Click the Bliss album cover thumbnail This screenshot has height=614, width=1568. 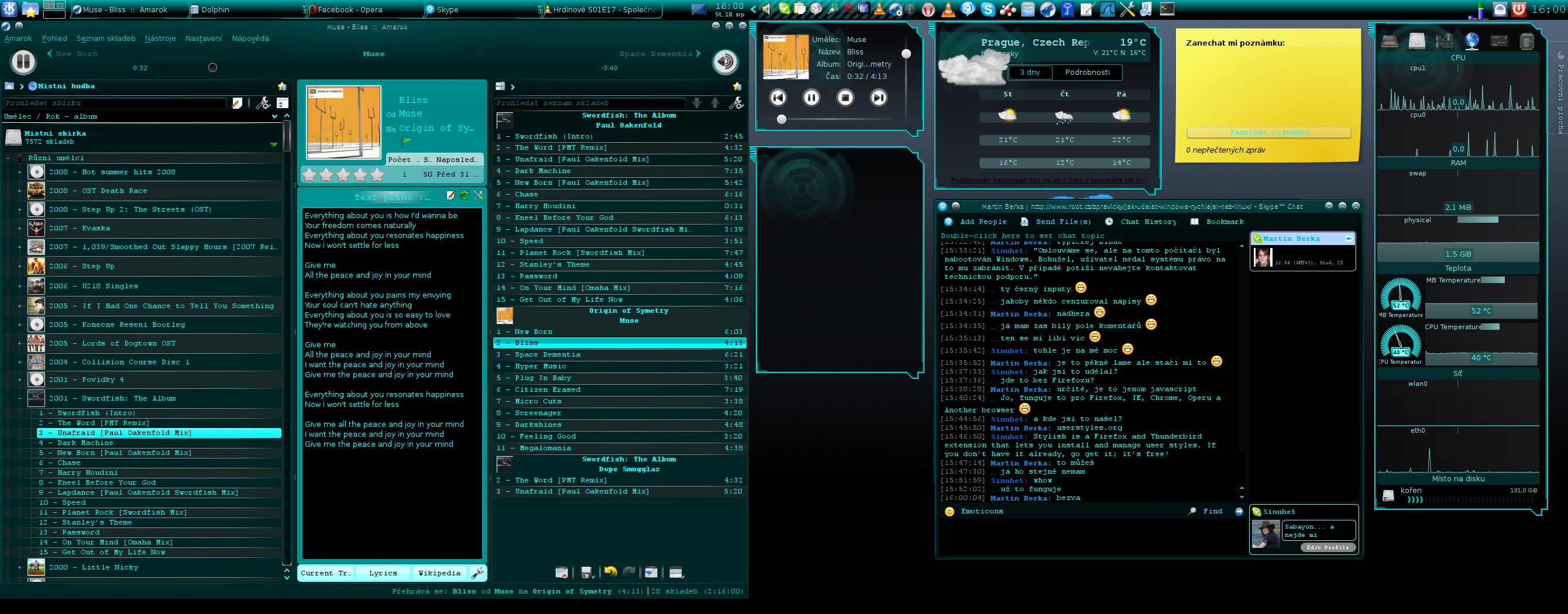click(343, 122)
